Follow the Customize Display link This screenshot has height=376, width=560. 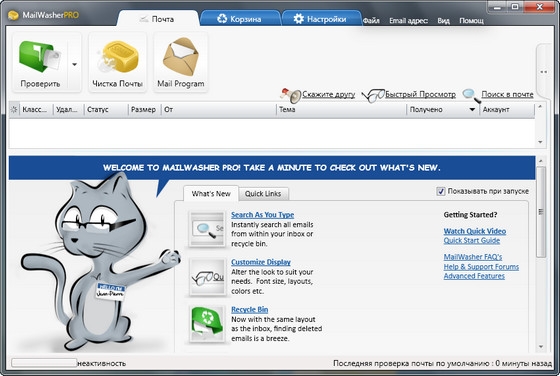coord(261,262)
